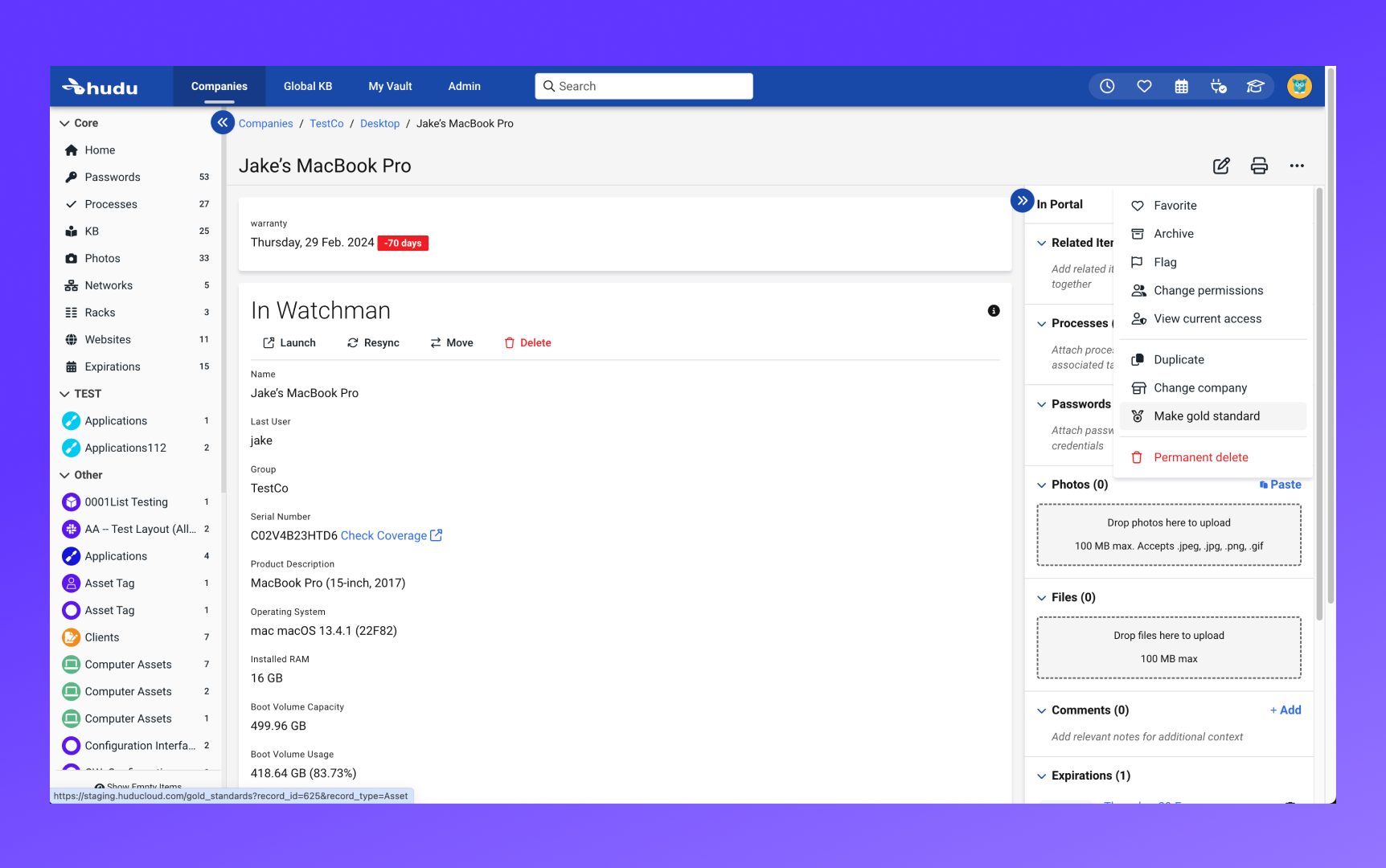Open the plug integrations icon in top bar
Viewport: 1386px width, 868px height.
tap(1218, 86)
